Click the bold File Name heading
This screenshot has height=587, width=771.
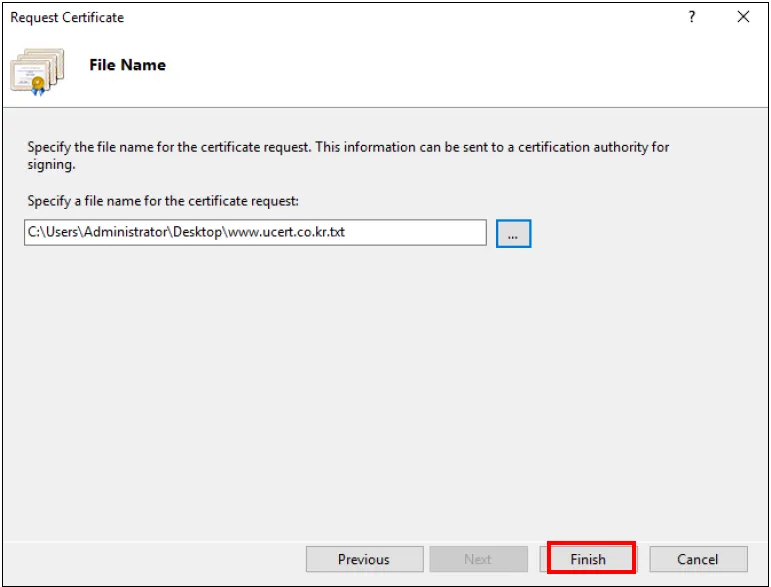pyautogui.click(x=127, y=65)
